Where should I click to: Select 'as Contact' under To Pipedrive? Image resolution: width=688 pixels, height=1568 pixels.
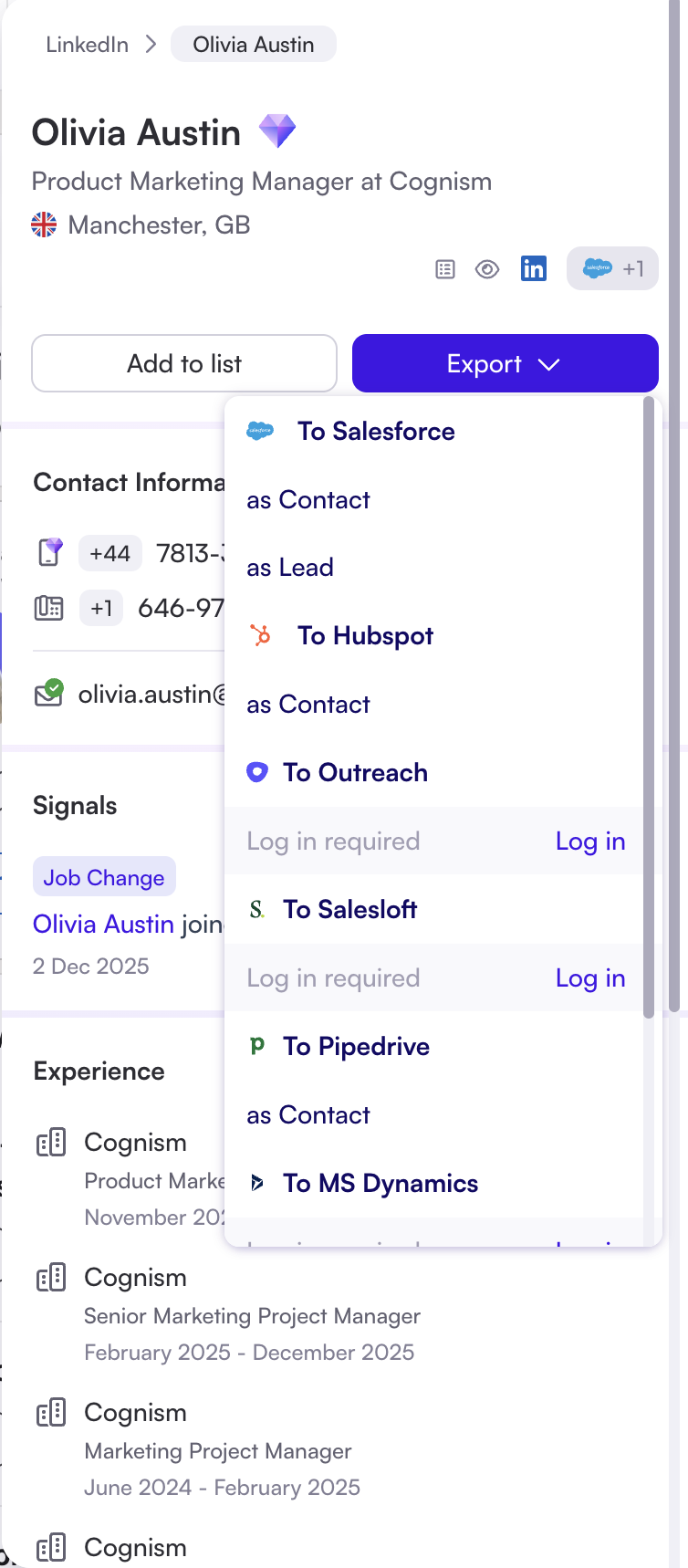[308, 1115]
